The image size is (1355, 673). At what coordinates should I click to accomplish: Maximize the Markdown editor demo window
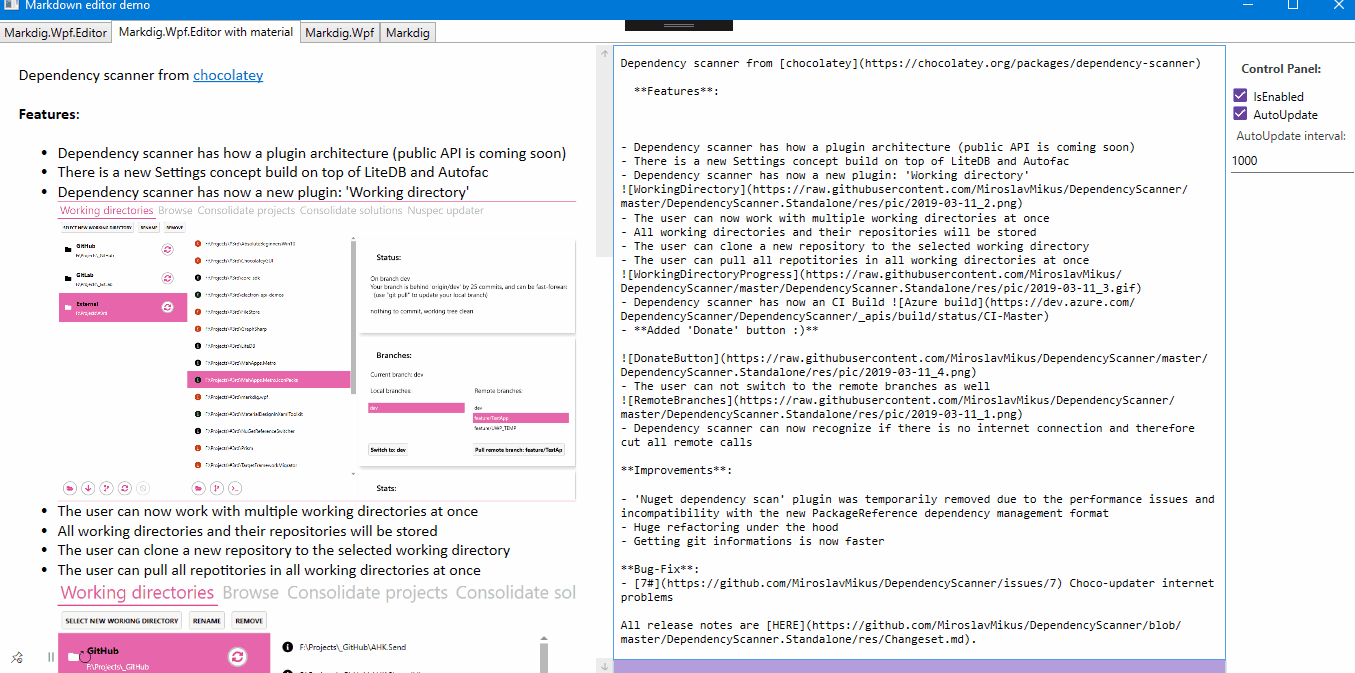(1293, 5)
